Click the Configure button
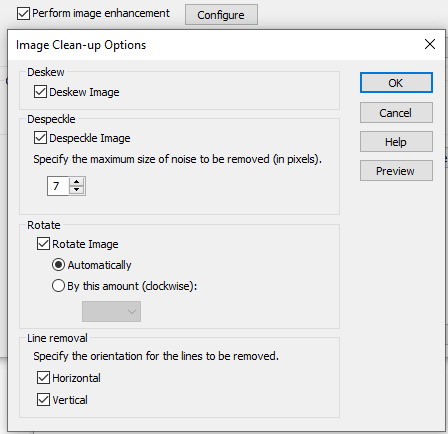Screen dimensions: 448x434 221,15
